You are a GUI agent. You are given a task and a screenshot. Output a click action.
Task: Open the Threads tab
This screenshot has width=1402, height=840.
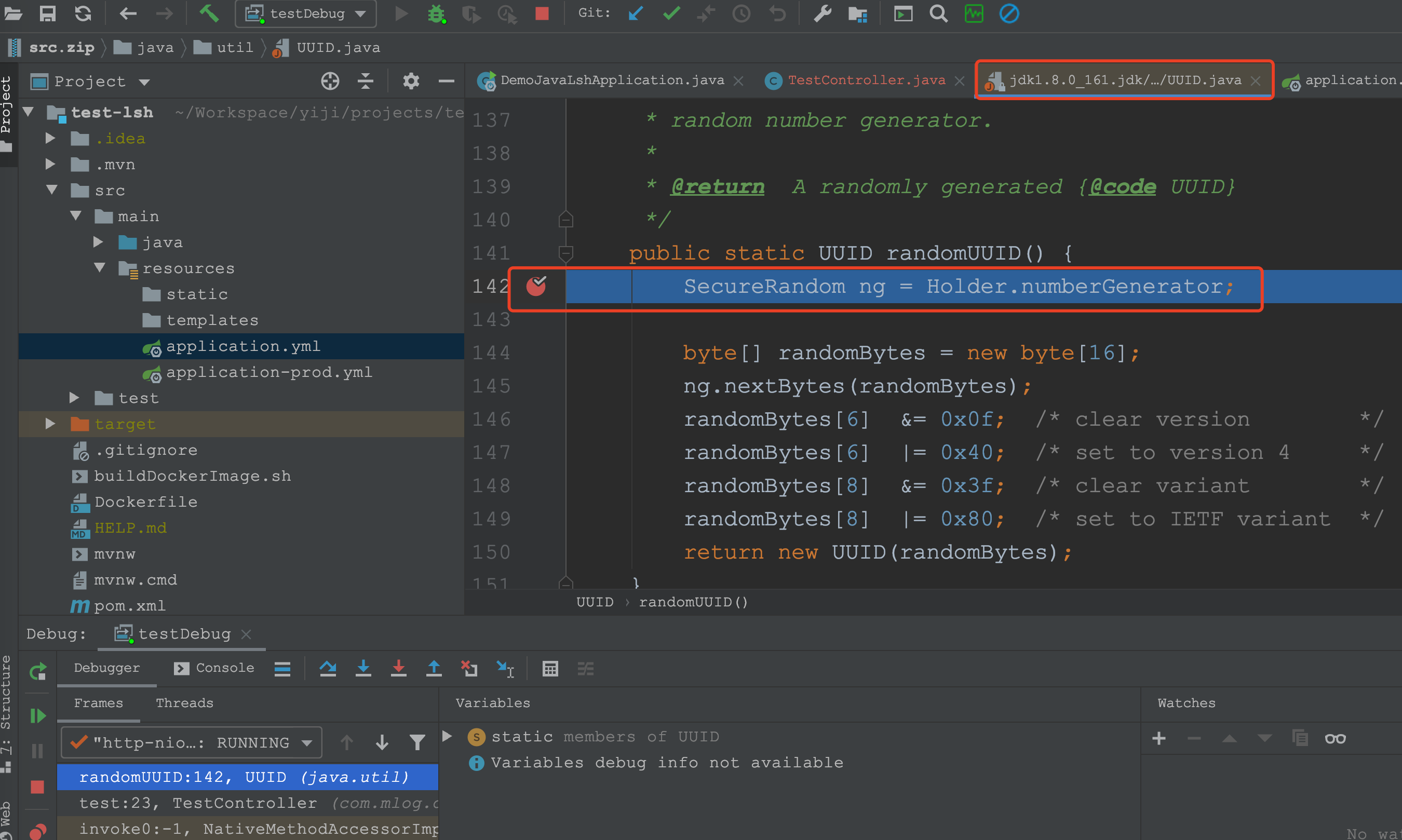tap(184, 703)
